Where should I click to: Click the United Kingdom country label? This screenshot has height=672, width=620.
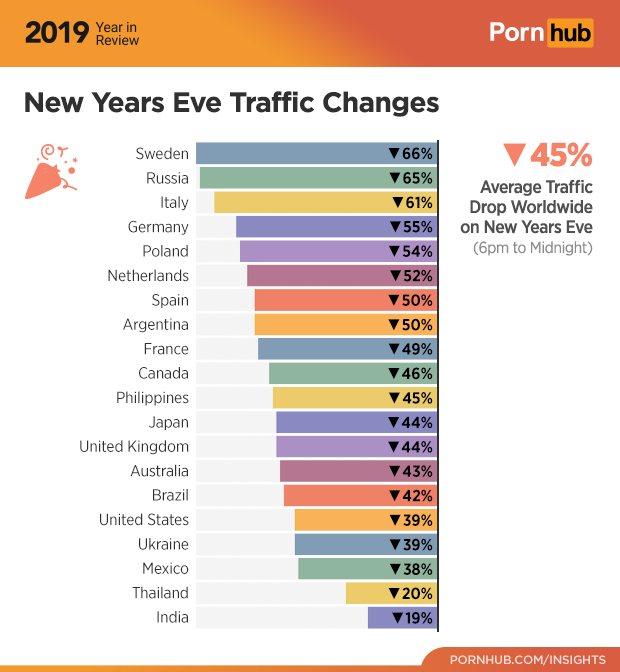tap(134, 447)
